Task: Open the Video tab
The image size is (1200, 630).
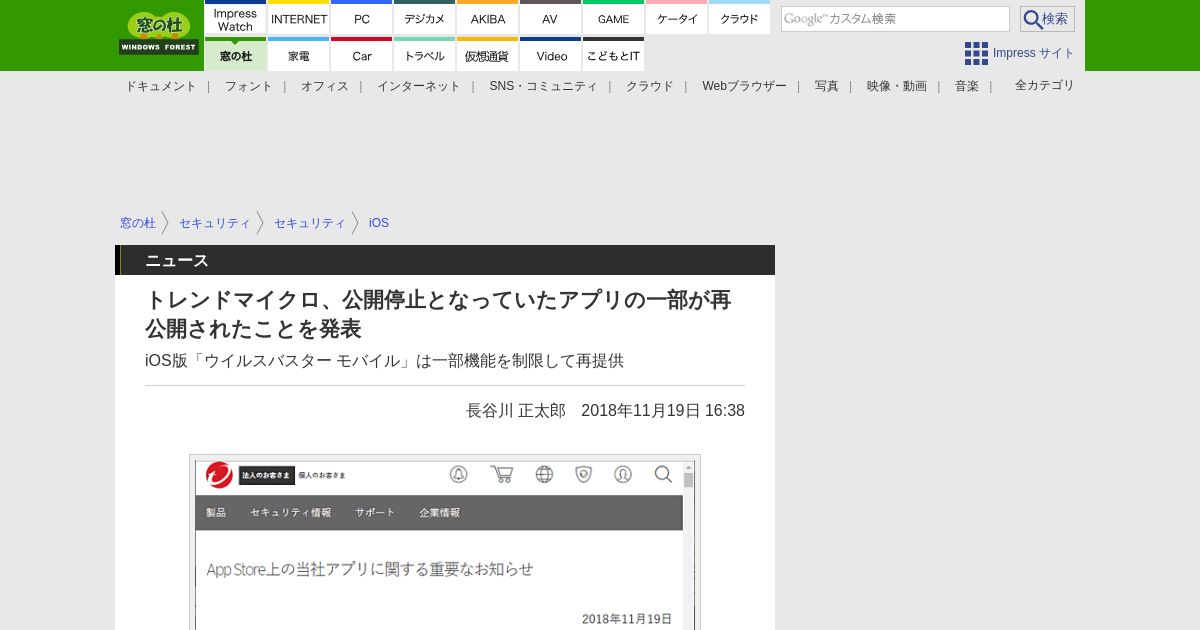Action: coord(550,56)
